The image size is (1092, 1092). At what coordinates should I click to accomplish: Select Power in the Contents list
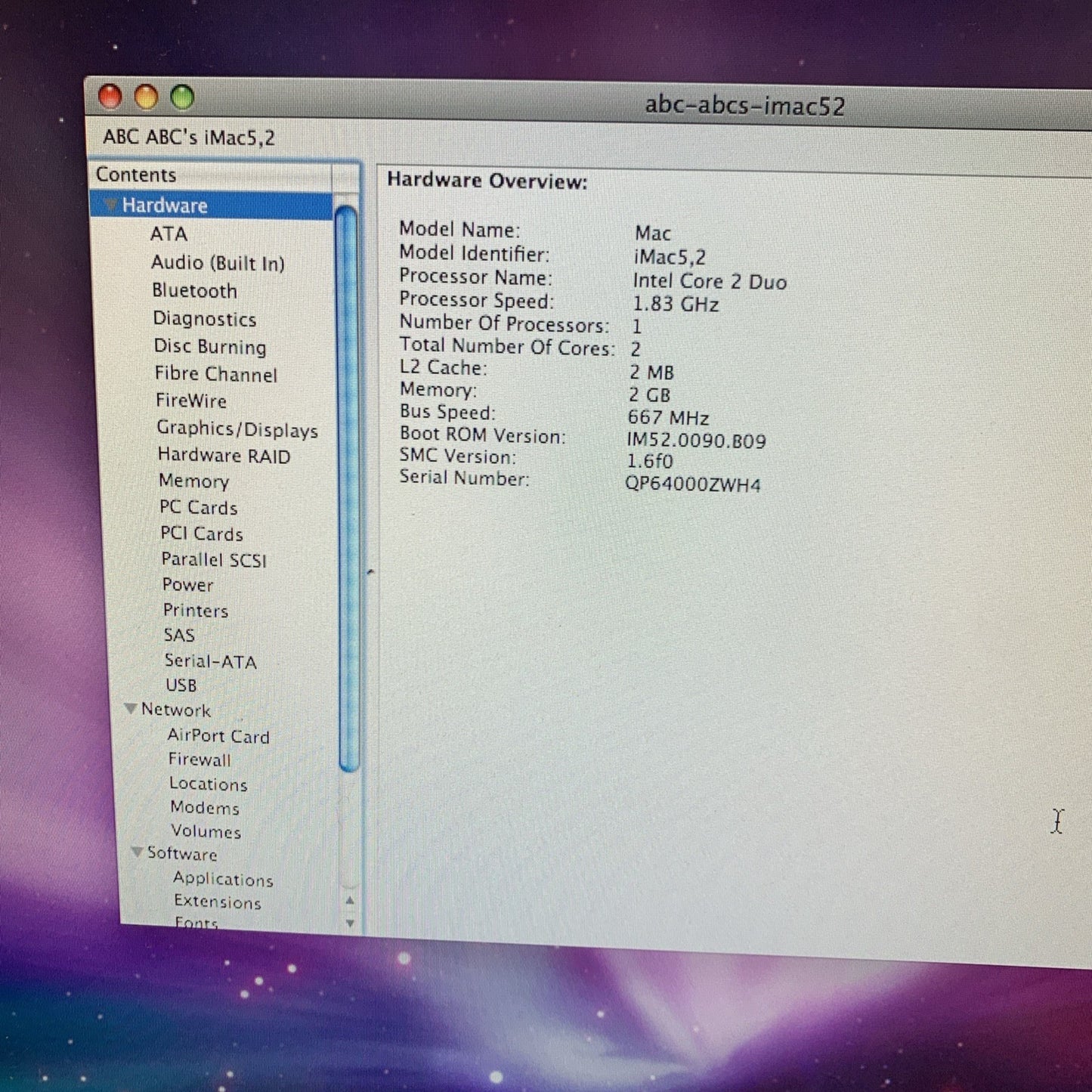click(187, 585)
